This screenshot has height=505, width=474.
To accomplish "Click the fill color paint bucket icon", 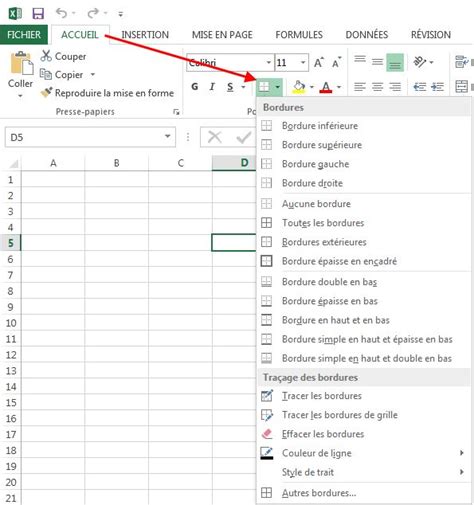I will 299,87.
